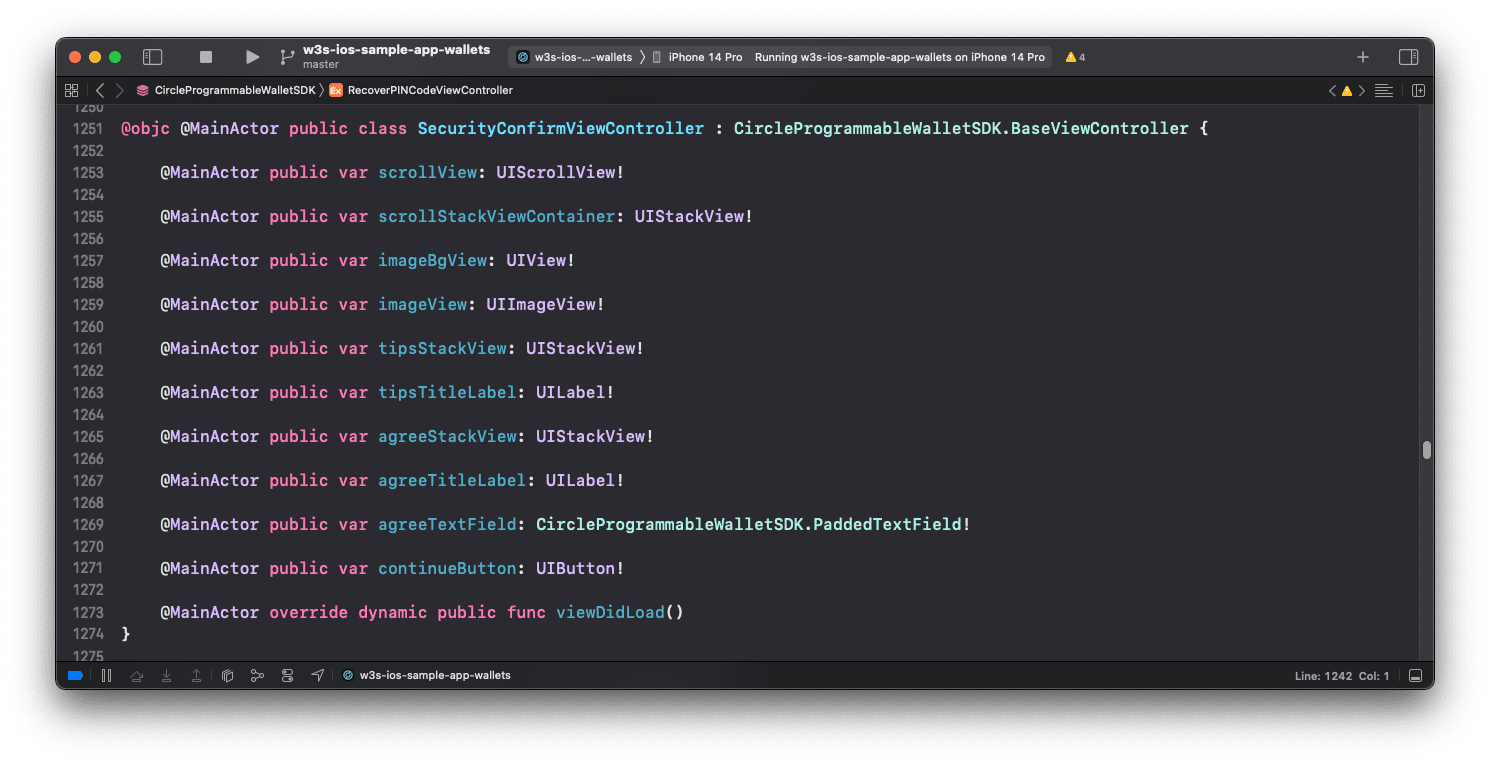Run the app with the Play button
Viewport: 1490px width, 763px height.
click(x=252, y=57)
